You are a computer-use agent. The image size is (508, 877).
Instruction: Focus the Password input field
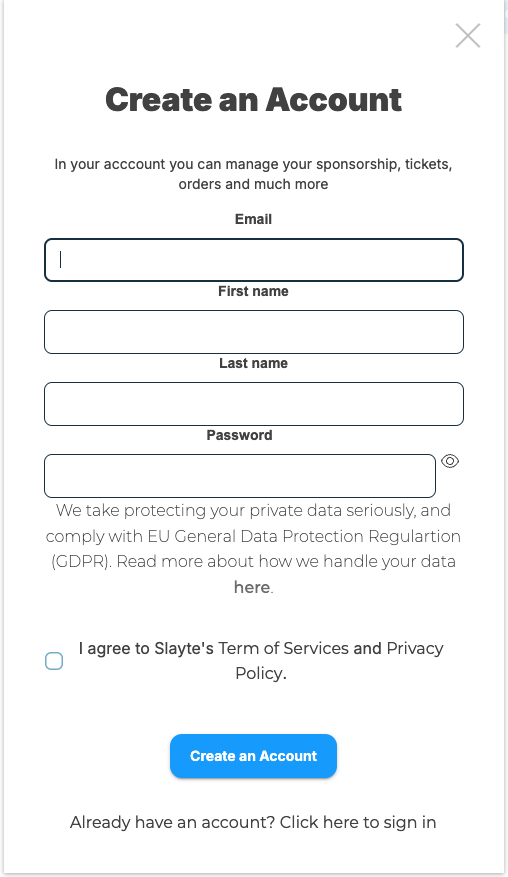point(240,476)
